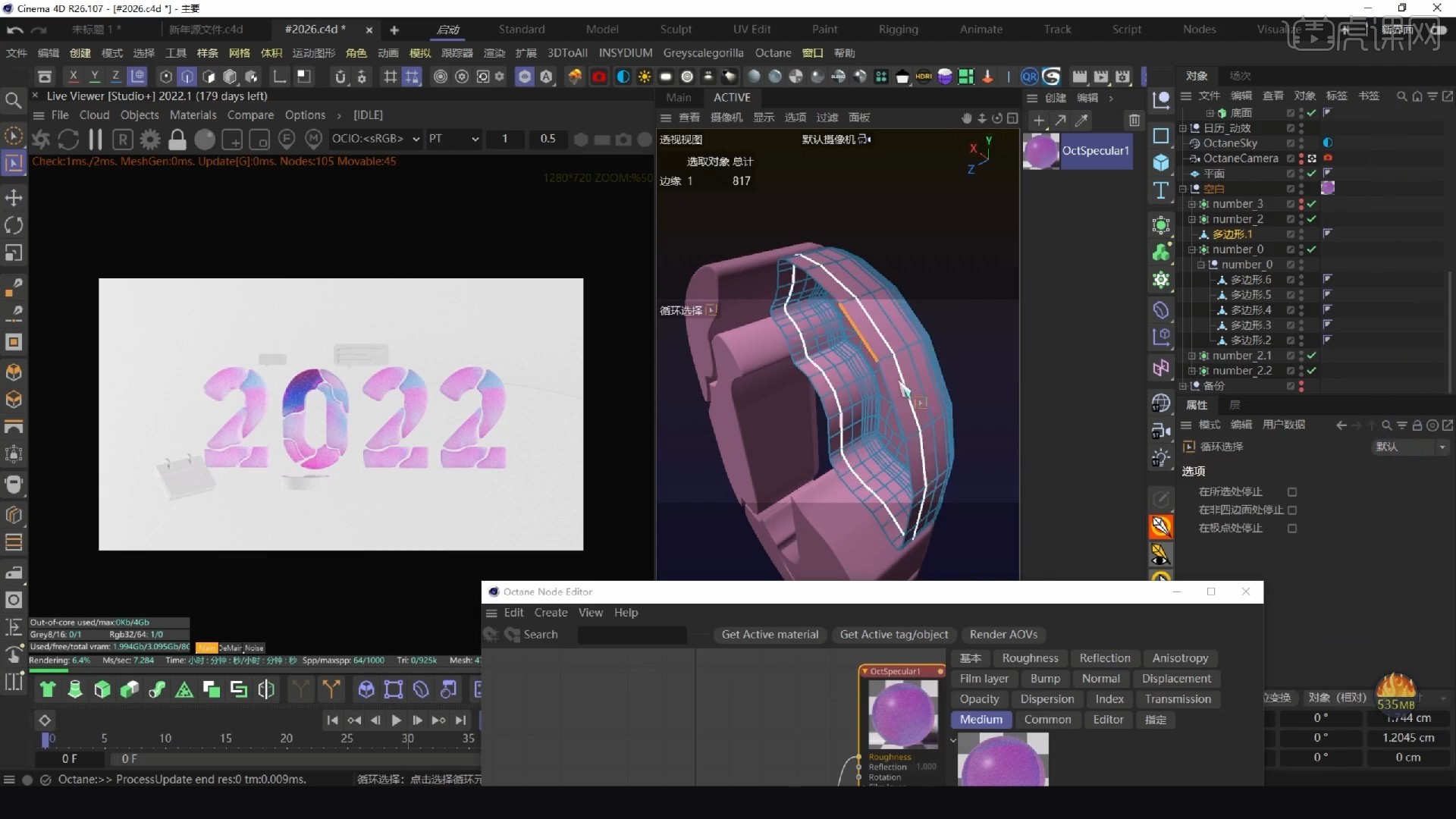Toggle visibility dots of OctaneSky
The height and width of the screenshot is (819, 1456).
point(1301,143)
